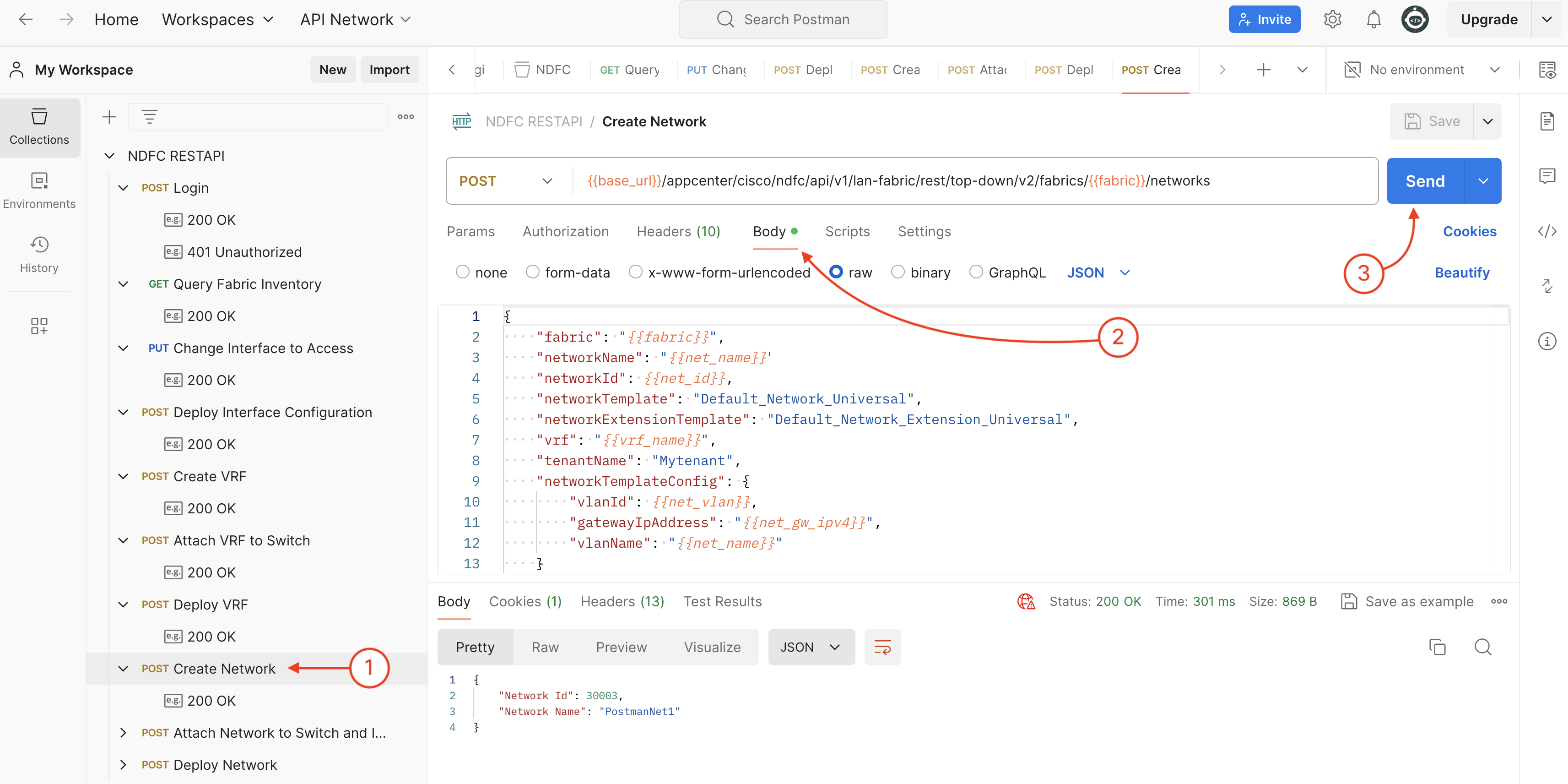
Task: Switch to the Headers (10) tab
Action: click(x=678, y=231)
